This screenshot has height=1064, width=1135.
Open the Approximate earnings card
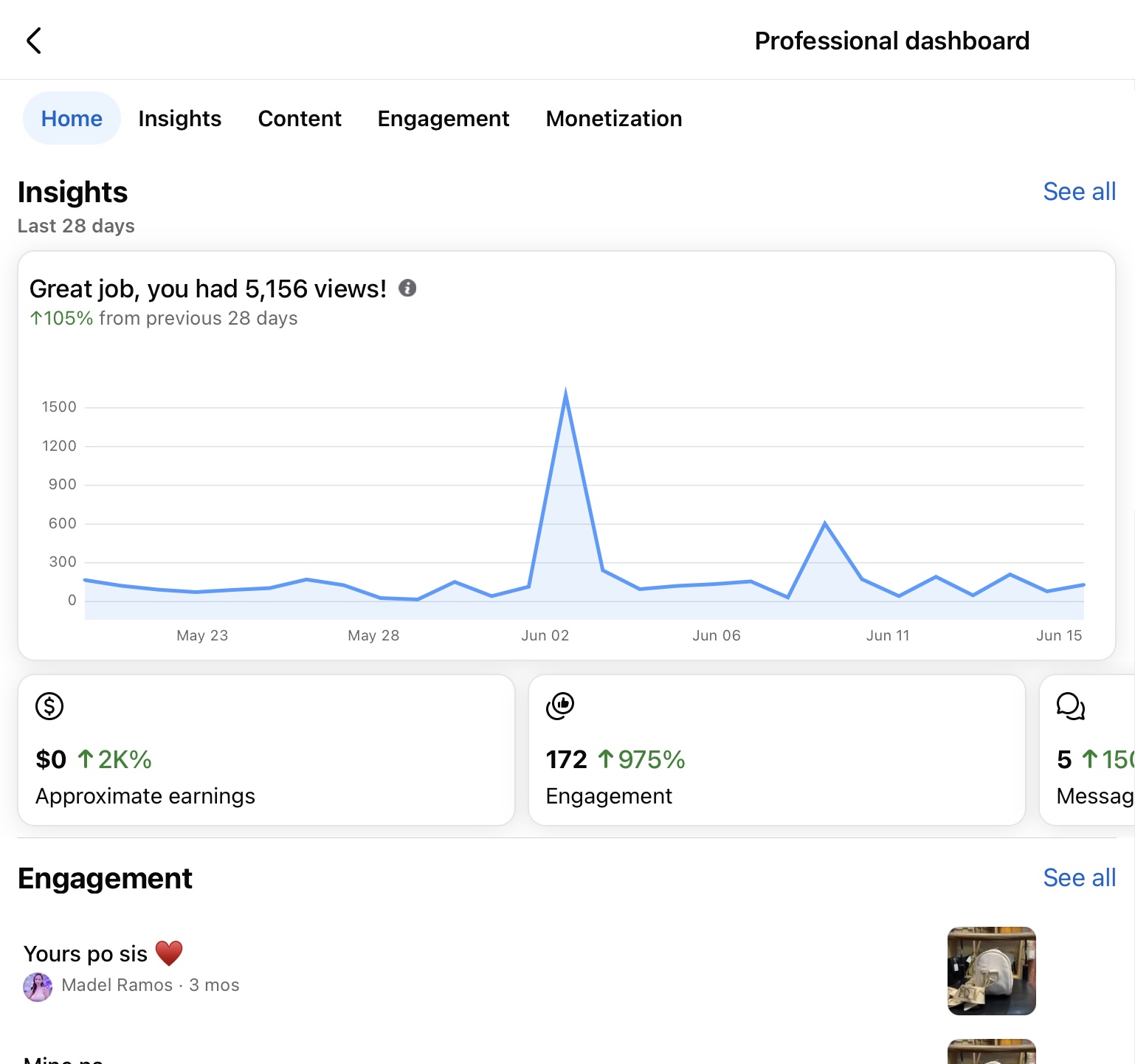point(266,750)
